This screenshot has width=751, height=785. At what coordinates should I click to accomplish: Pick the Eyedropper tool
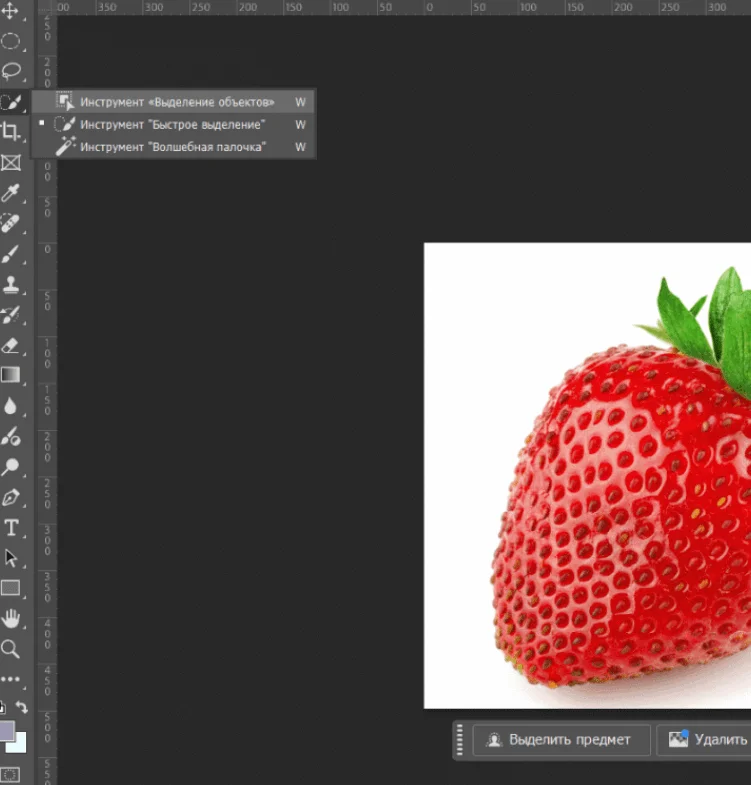(x=11, y=192)
